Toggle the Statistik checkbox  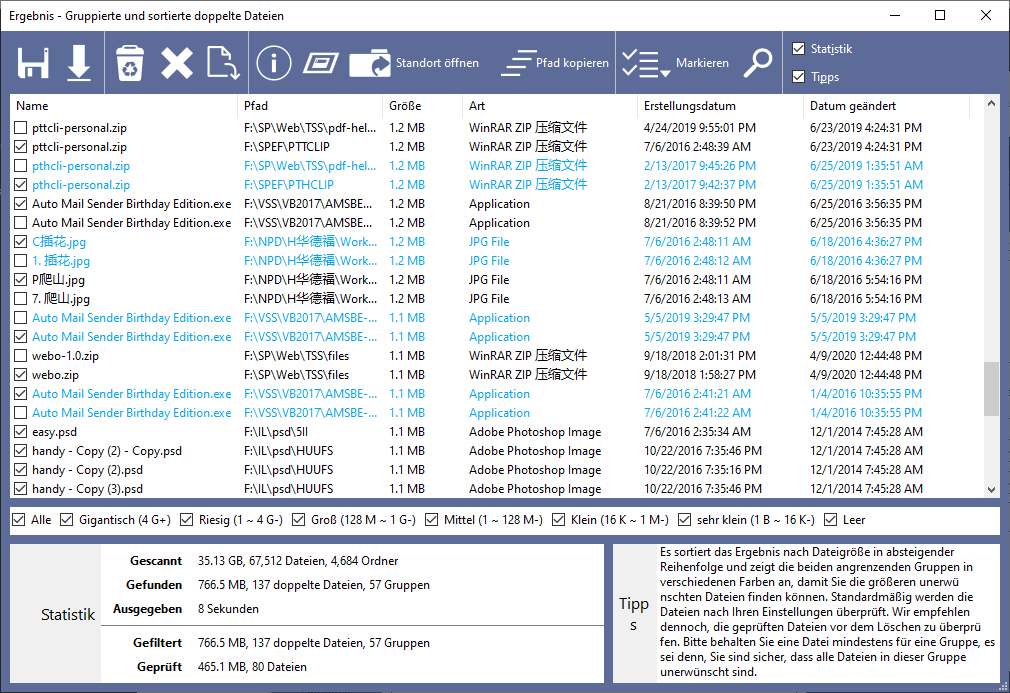[x=799, y=49]
